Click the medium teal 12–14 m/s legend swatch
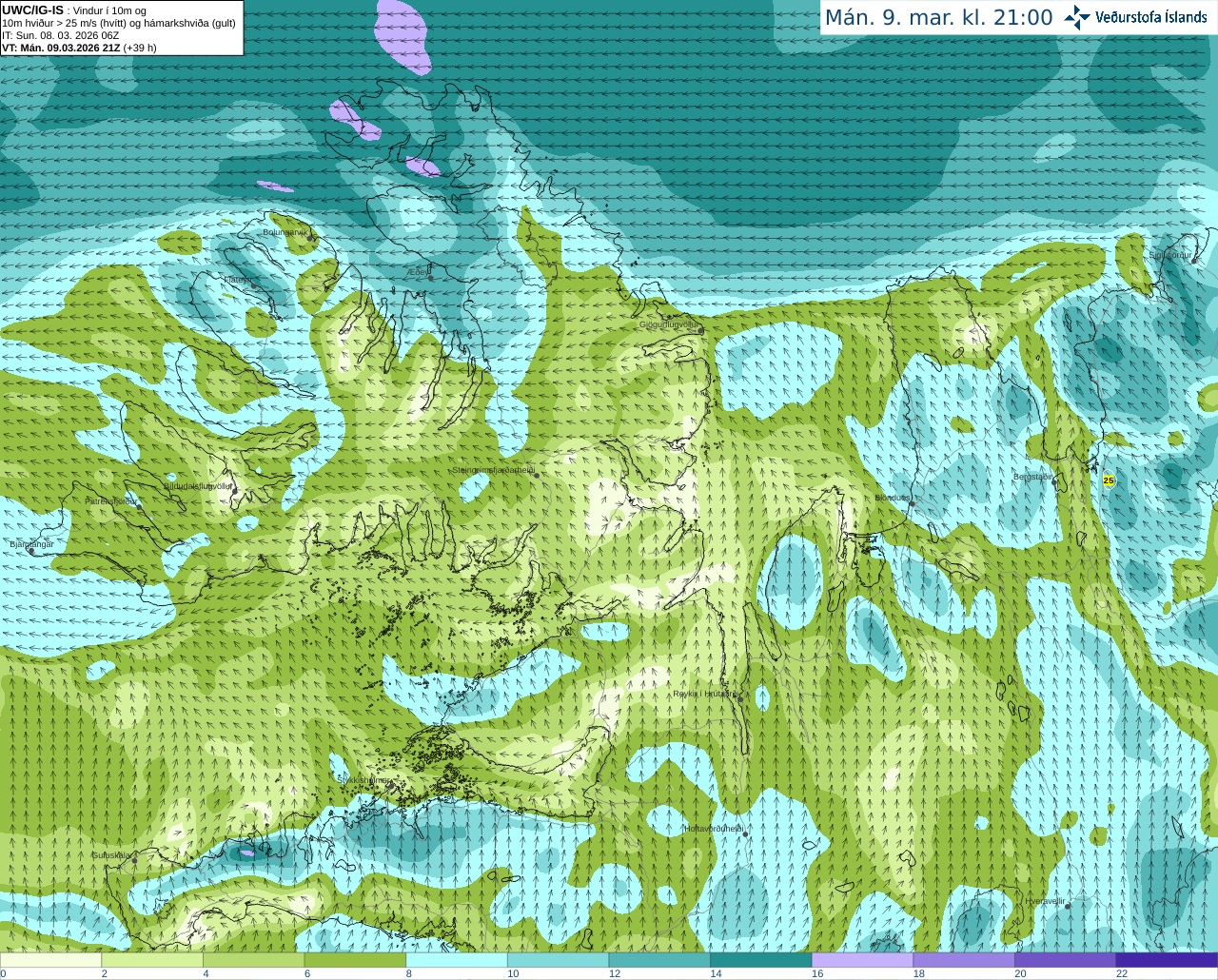The image size is (1218, 980). tap(659, 960)
